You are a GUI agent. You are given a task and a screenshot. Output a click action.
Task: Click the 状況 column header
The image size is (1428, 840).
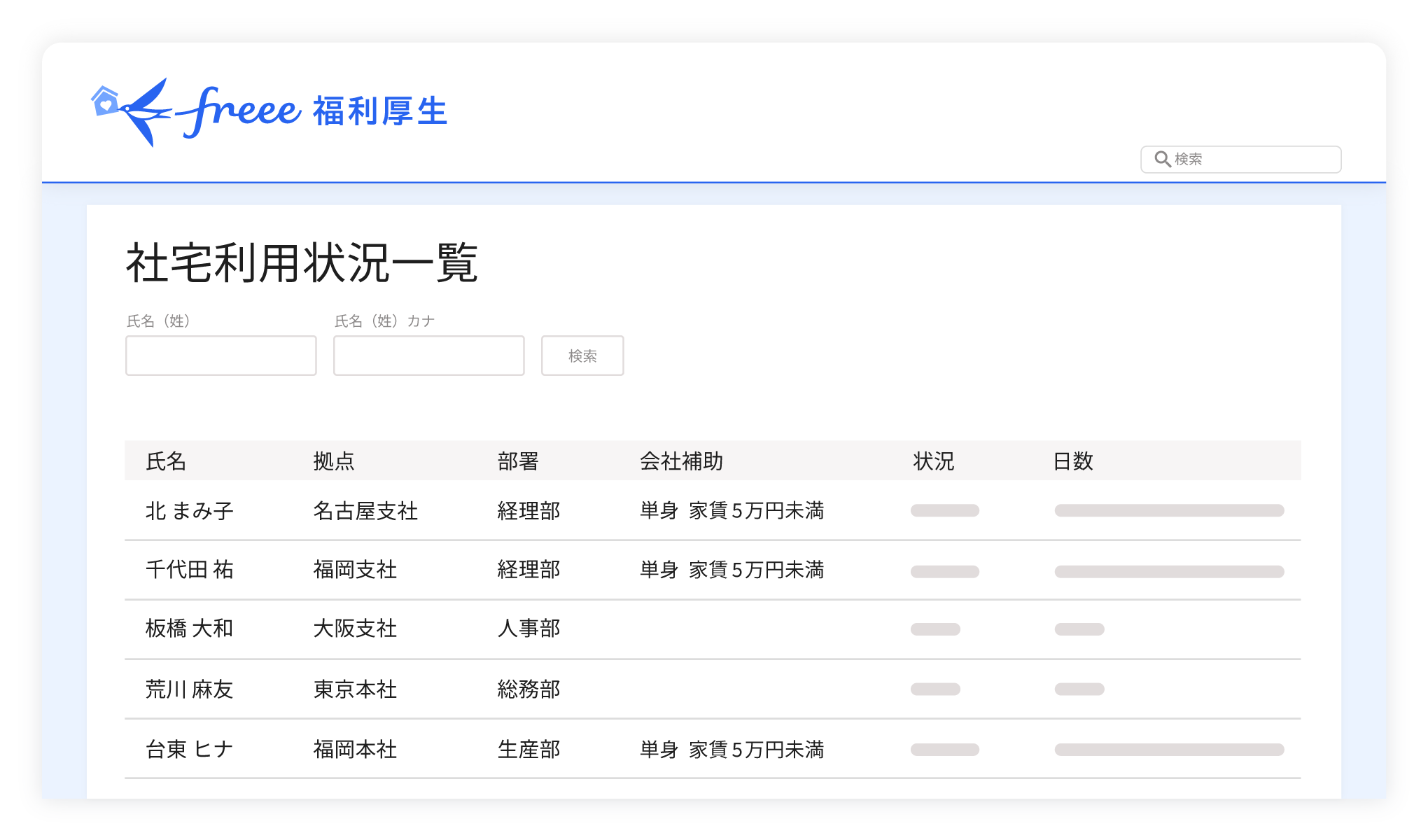pos(933,461)
